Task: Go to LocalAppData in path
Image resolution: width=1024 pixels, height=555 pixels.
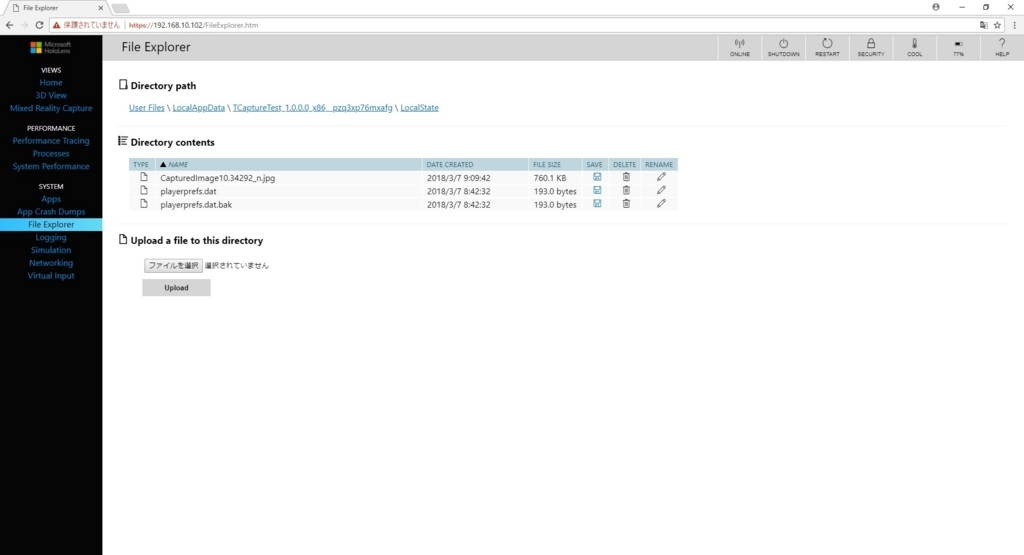Action: (199, 108)
